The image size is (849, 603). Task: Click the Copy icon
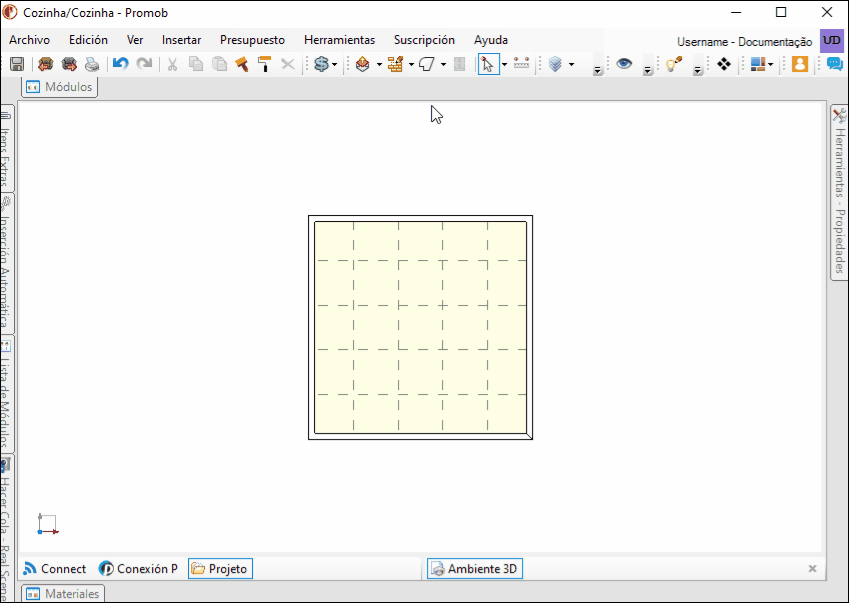coord(195,64)
